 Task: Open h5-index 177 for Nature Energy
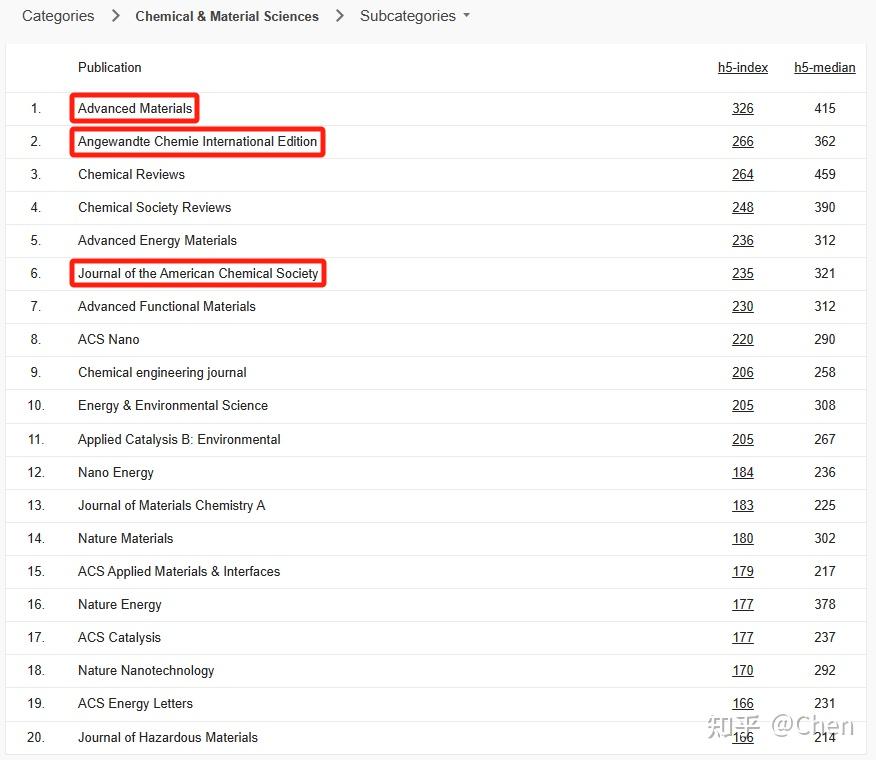pyautogui.click(x=742, y=604)
